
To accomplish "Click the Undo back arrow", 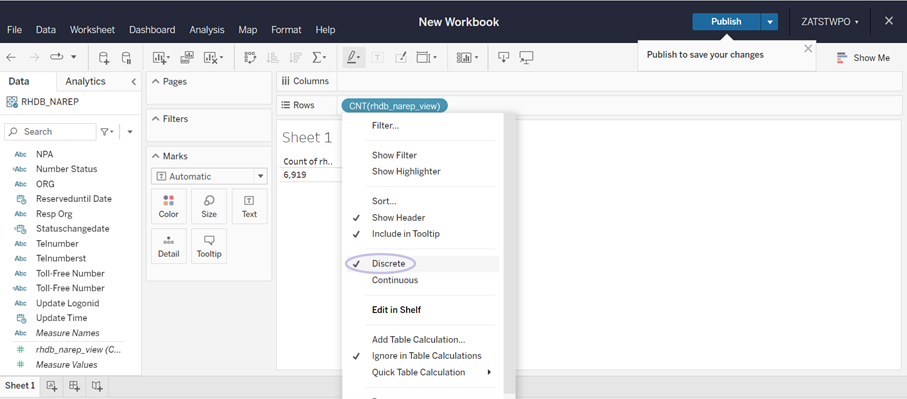I will click(x=11, y=57).
